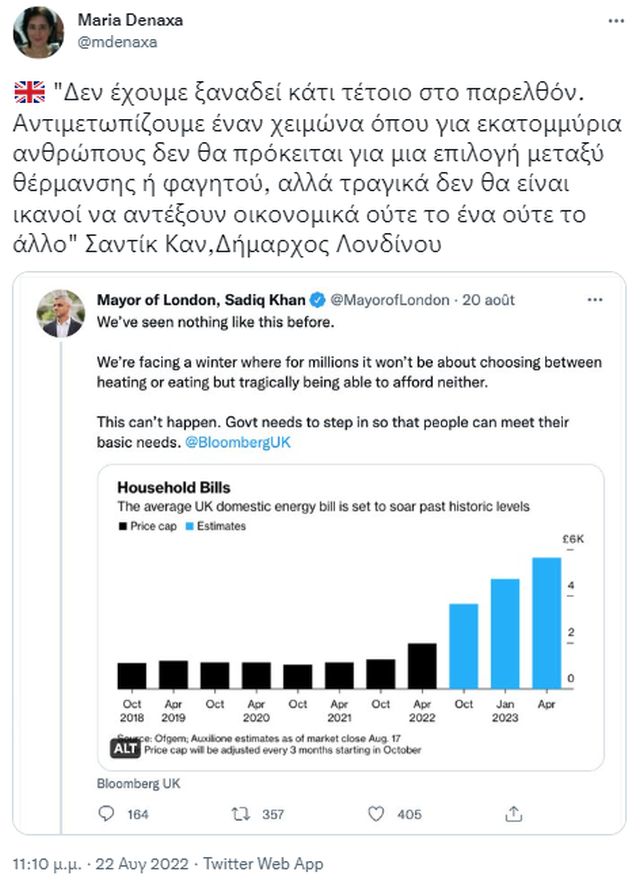Open Sadiq Khan's avatar photo
Image resolution: width=640 pixels, height=880 pixels.
coord(62,314)
